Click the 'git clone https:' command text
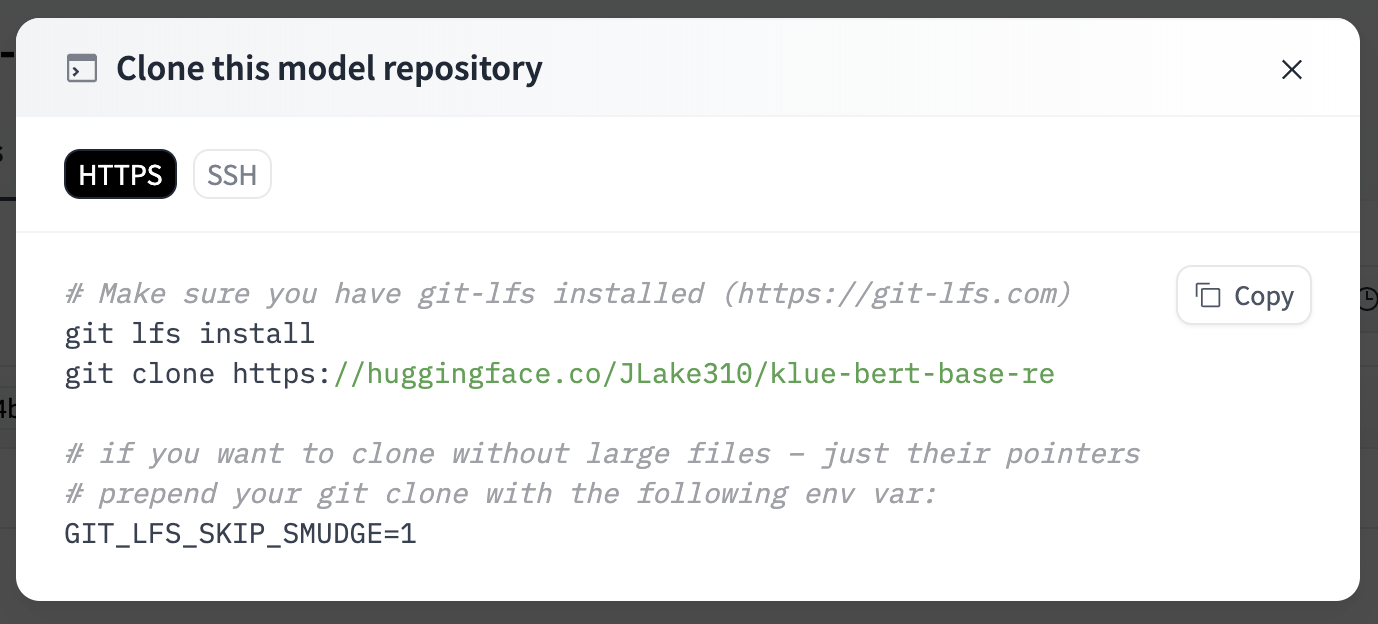The width and height of the screenshot is (1378, 624). pyautogui.click(x=198, y=374)
